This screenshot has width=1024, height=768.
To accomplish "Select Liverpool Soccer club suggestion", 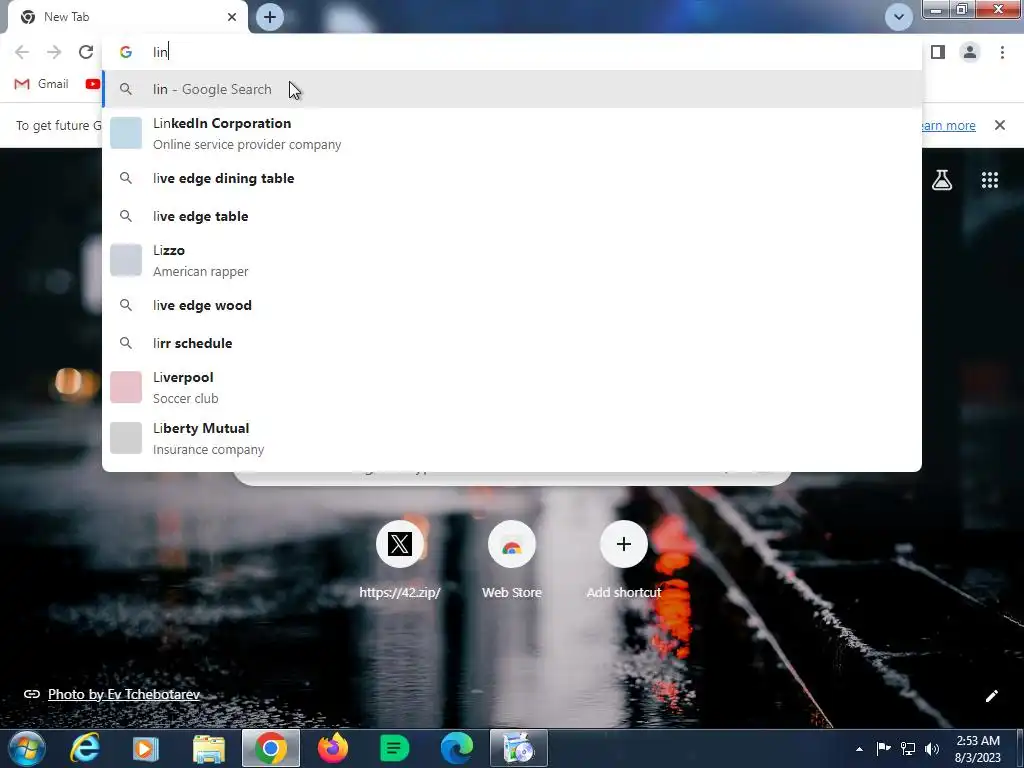I will (512, 387).
